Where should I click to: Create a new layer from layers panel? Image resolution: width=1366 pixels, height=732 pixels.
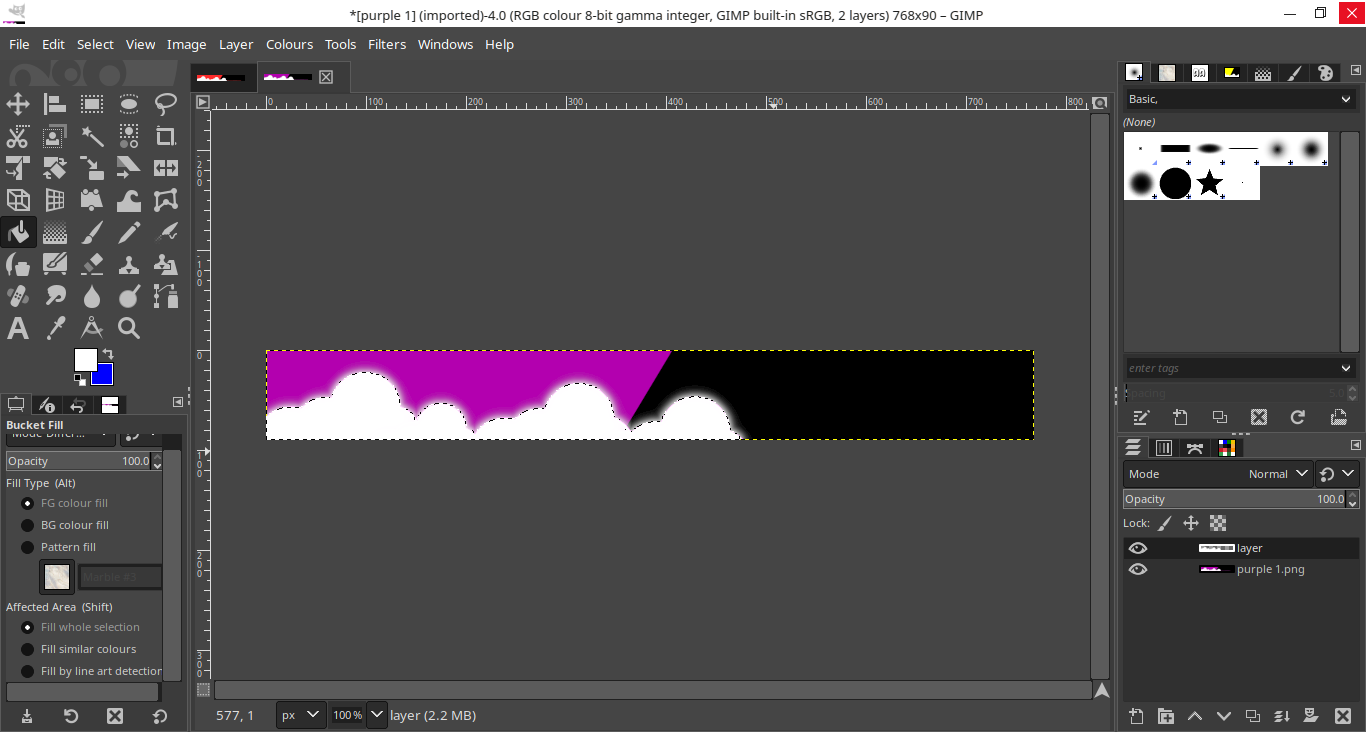point(1136,716)
